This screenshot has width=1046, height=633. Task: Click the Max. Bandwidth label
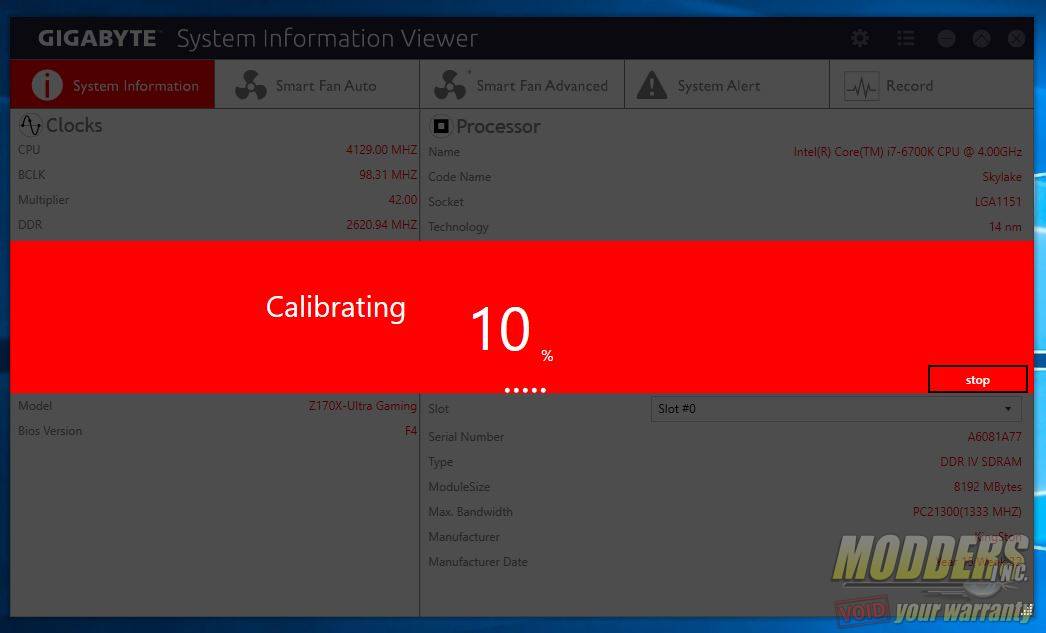(470, 512)
